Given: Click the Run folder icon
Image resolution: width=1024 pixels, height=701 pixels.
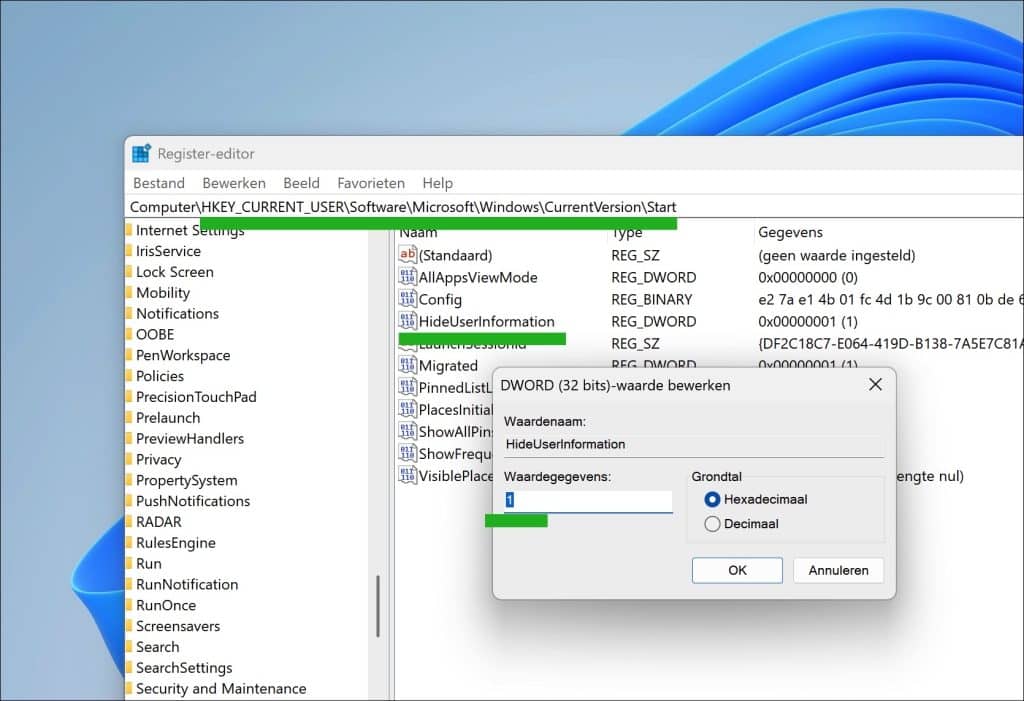Looking at the screenshot, I should tap(129, 563).
